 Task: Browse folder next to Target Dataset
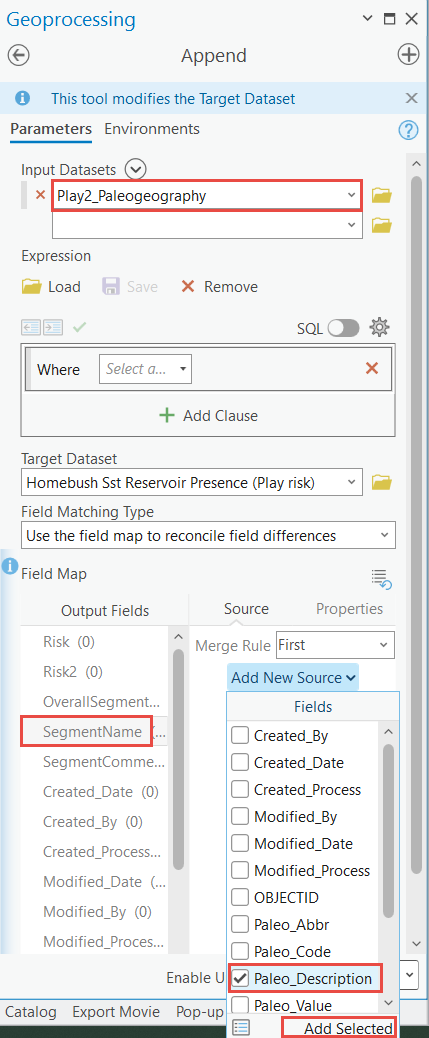click(x=382, y=483)
